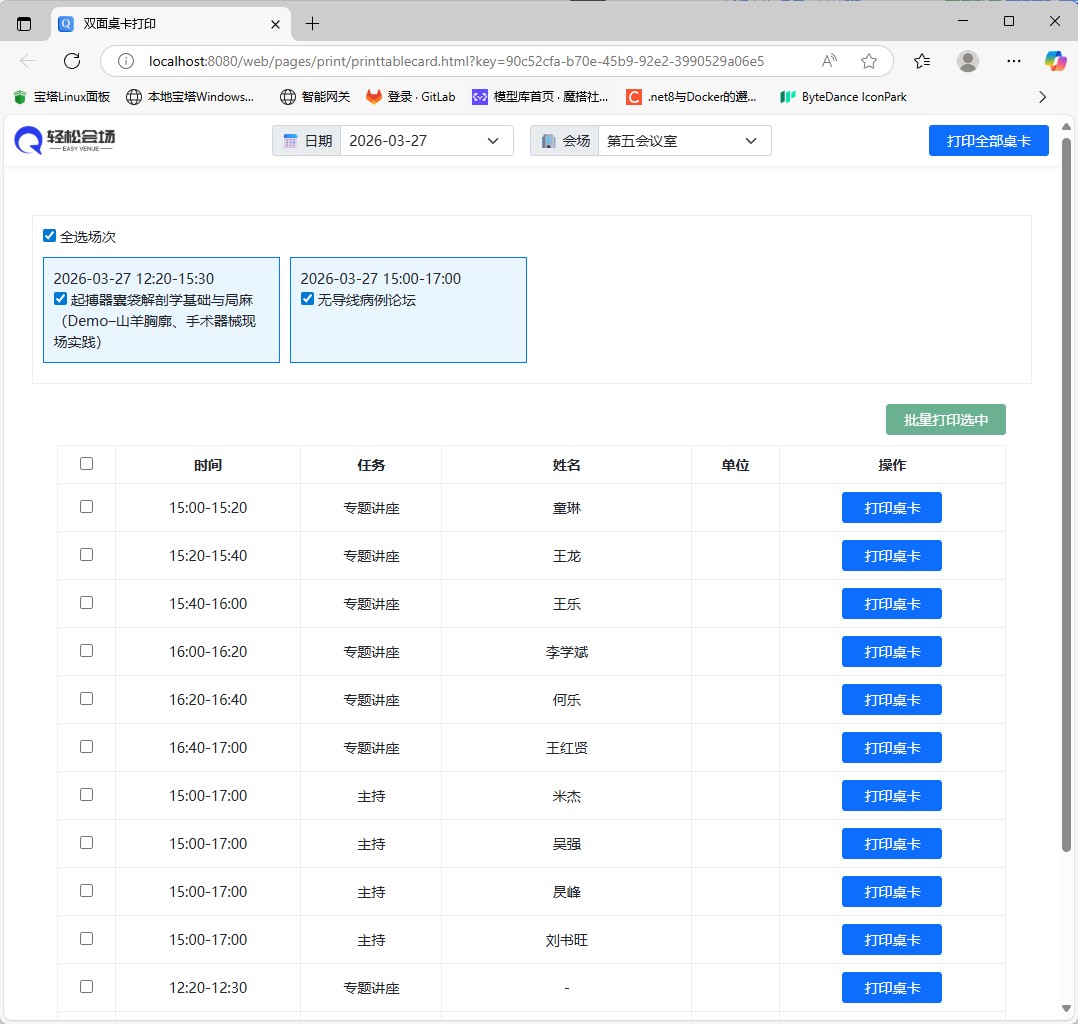Viewport: 1078px width, 1024px height.
Task: Open site information icon in address bar
Action: tap(126, 61)
